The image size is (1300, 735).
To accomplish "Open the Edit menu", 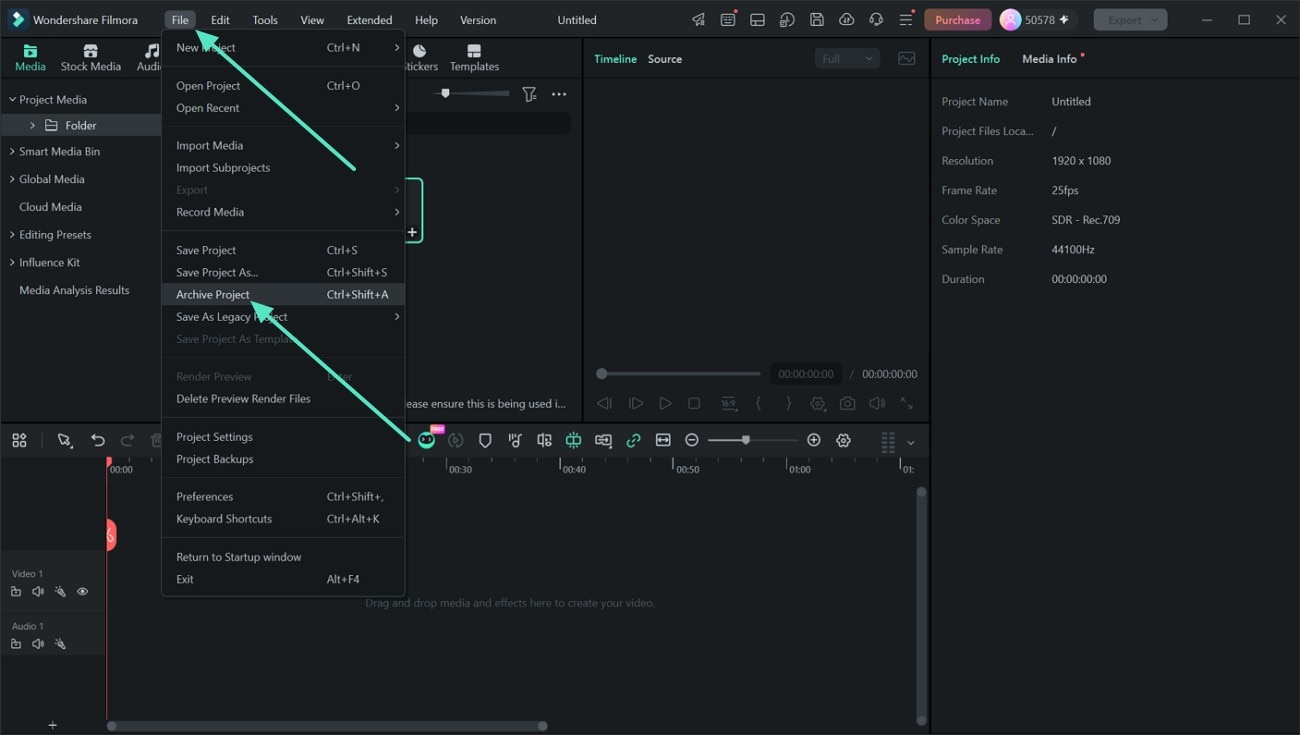I will [220, 20].
